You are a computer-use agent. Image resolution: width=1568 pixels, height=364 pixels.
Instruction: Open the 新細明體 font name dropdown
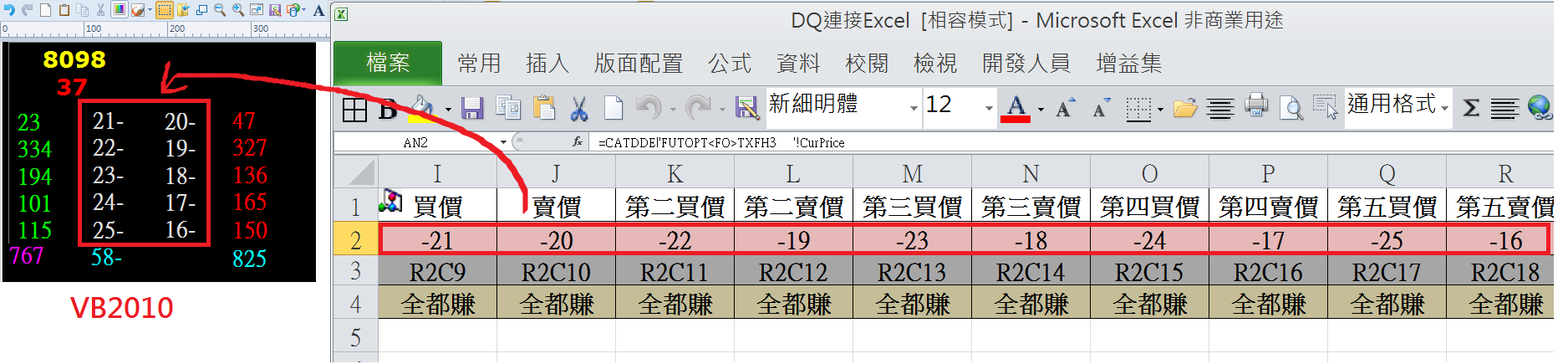(914, 109)
